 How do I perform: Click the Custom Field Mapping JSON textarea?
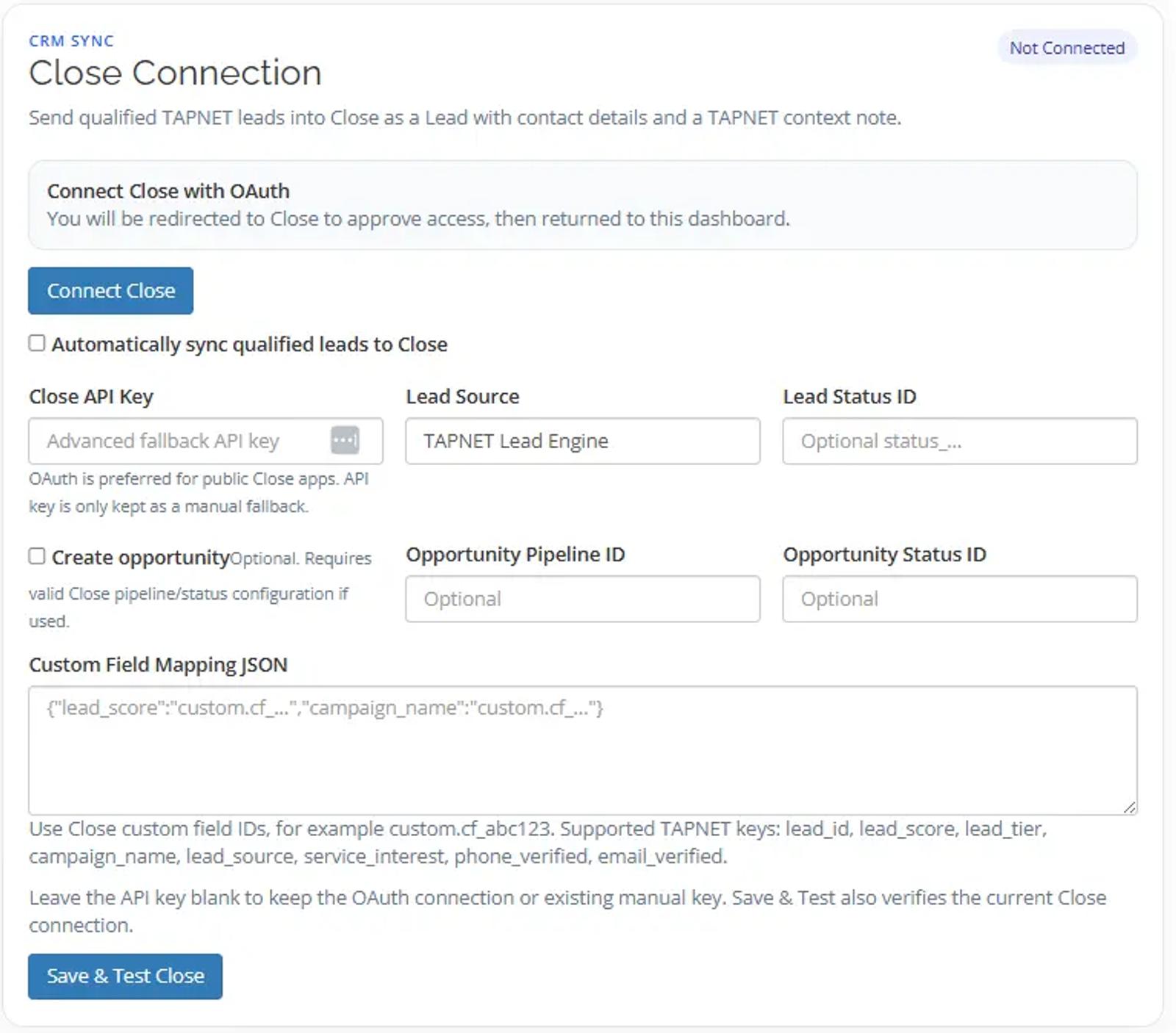(583, 750)
